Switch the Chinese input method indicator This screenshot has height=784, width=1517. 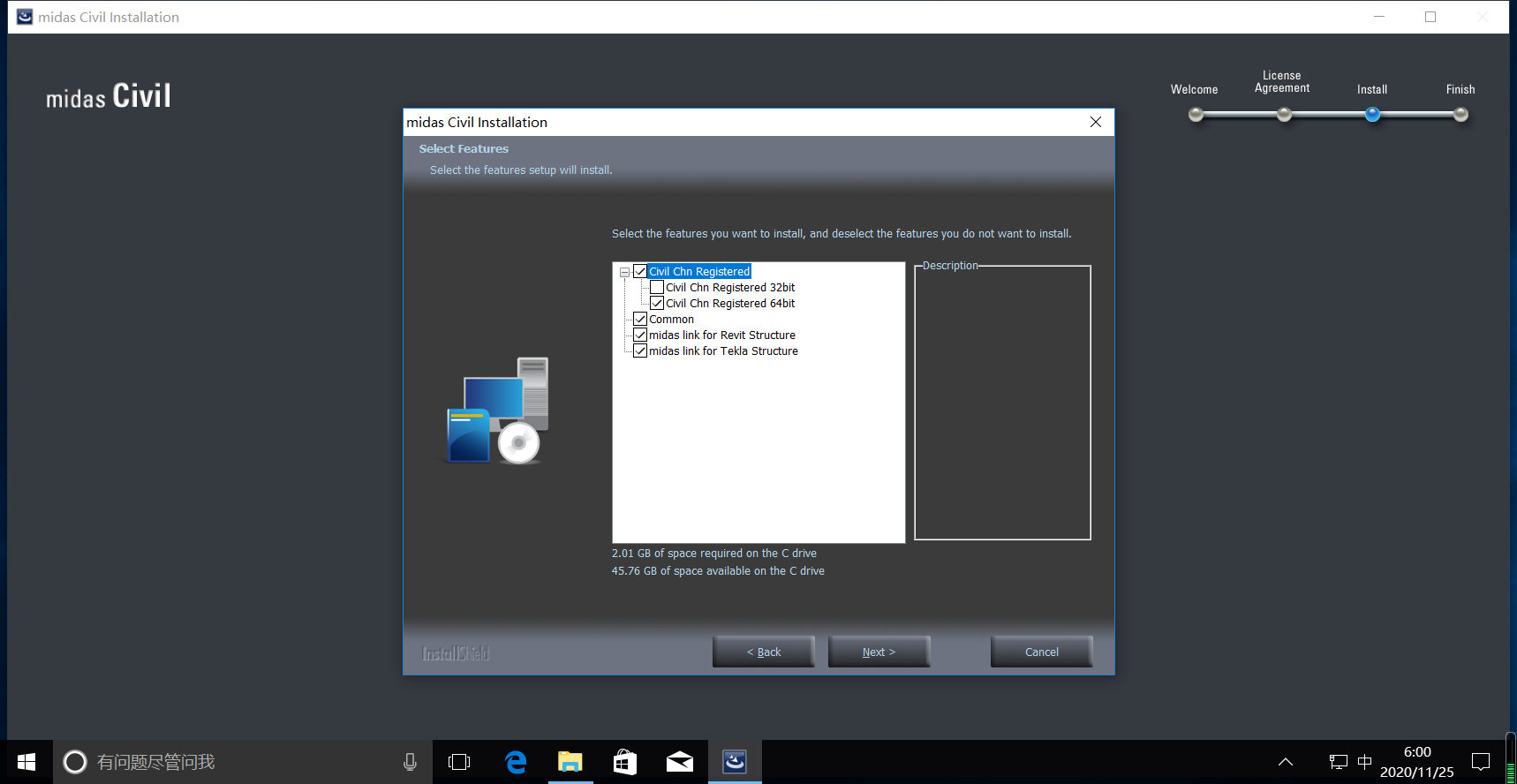pos(1364,761)
